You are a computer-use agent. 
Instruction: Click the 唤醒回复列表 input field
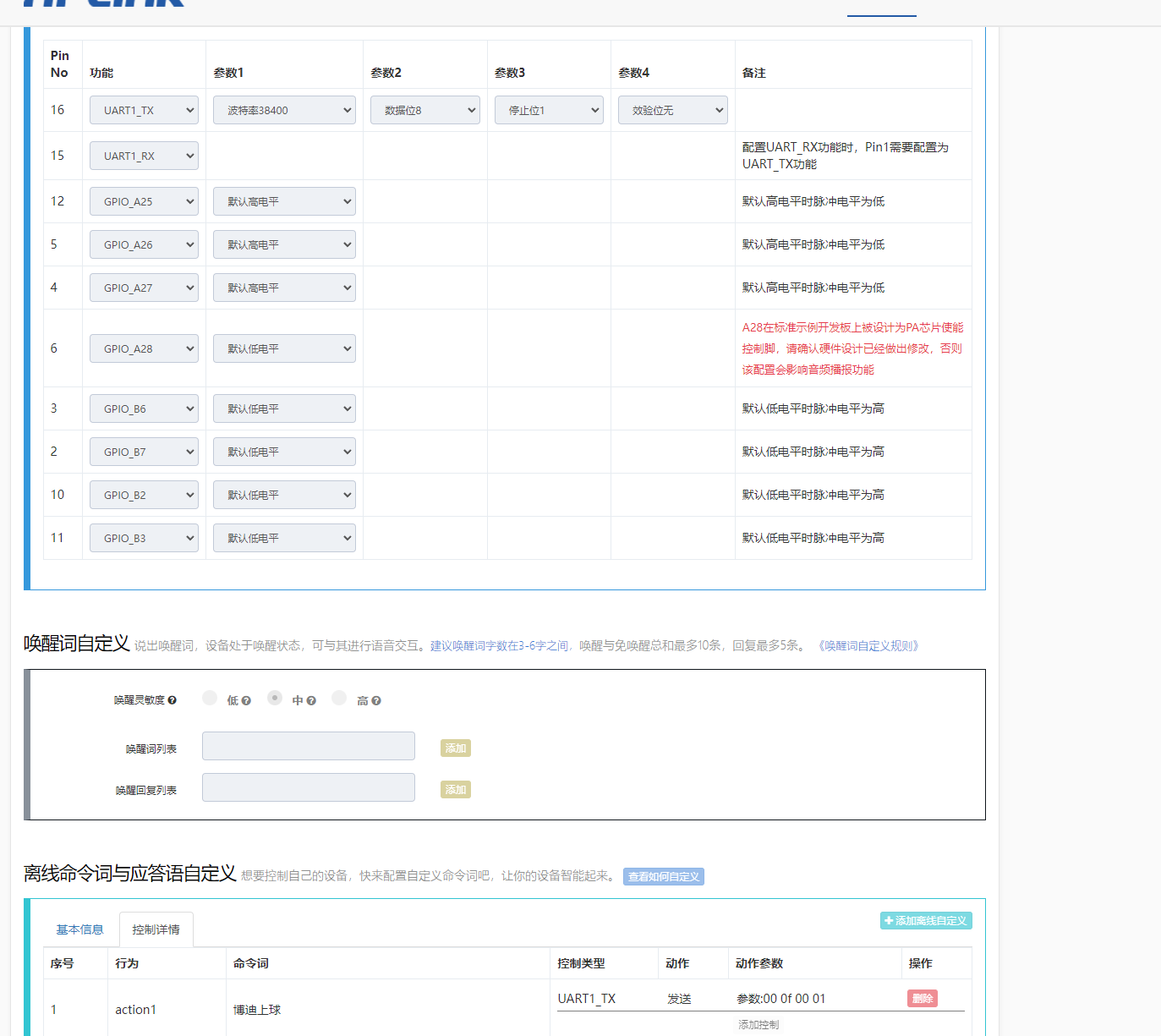(x=309, y=787)
